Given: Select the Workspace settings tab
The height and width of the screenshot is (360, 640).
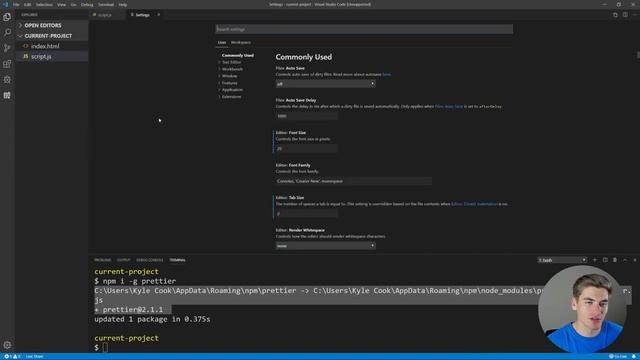Looking at the screenshot, I should pos(241,42).
